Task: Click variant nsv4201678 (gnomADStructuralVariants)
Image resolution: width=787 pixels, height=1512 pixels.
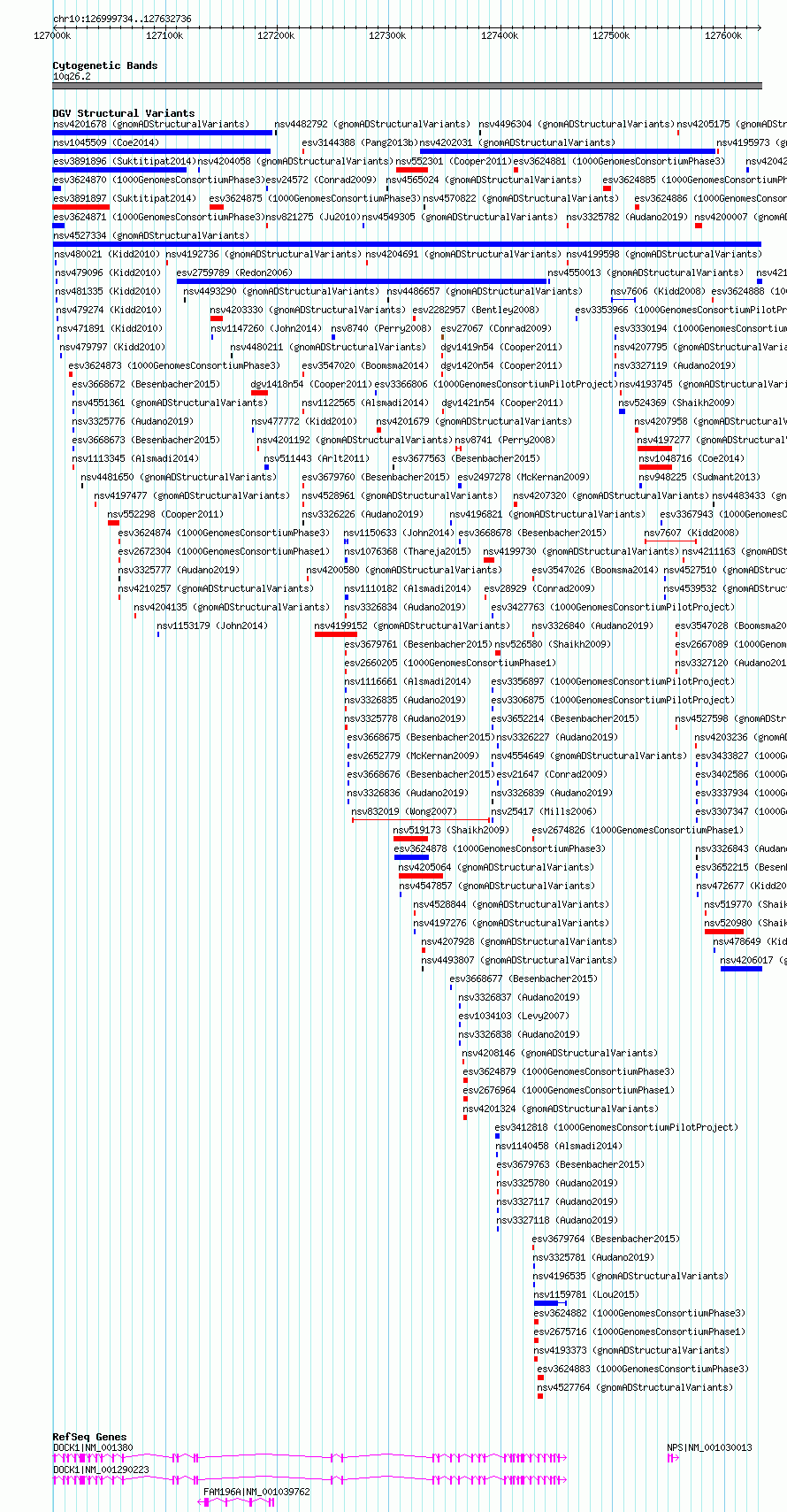Action: point(151,125)
